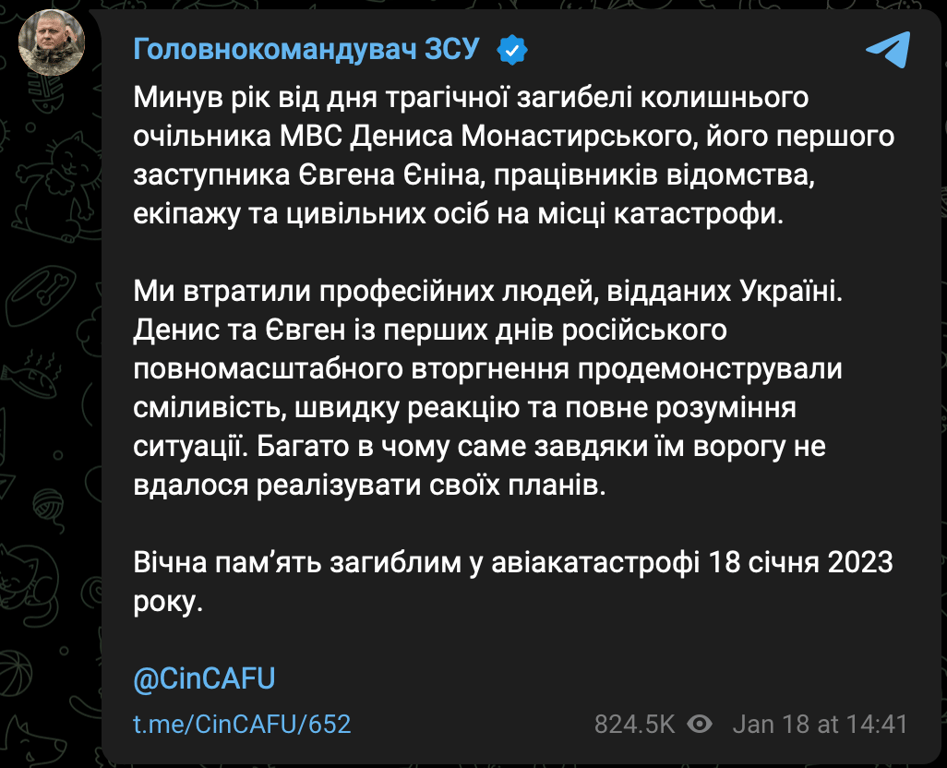The width and height of the screenshot is (947, 768).
Task: Click the eye views icon
Action: click(700, 723)
